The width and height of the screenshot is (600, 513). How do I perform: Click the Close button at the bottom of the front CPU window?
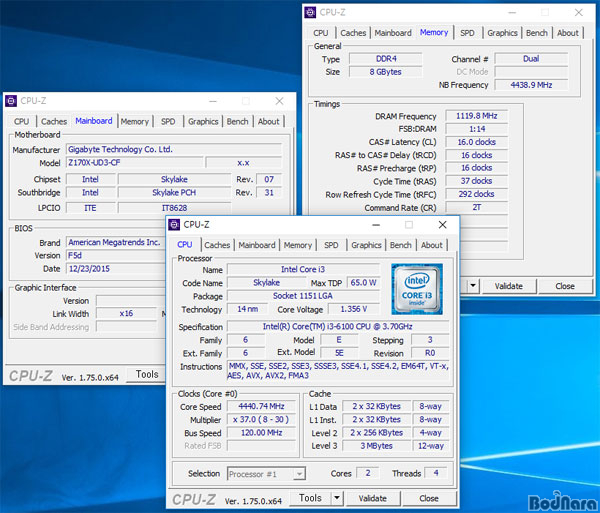[429, 498]
